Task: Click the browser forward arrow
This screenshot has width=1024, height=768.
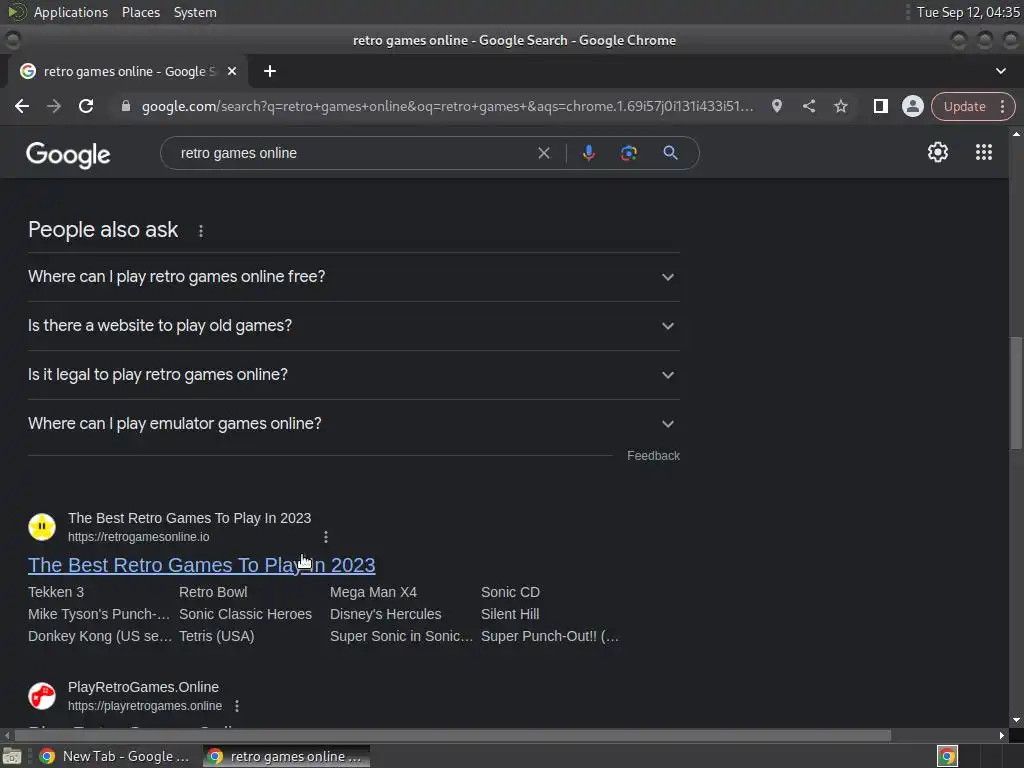Action: 54,106
